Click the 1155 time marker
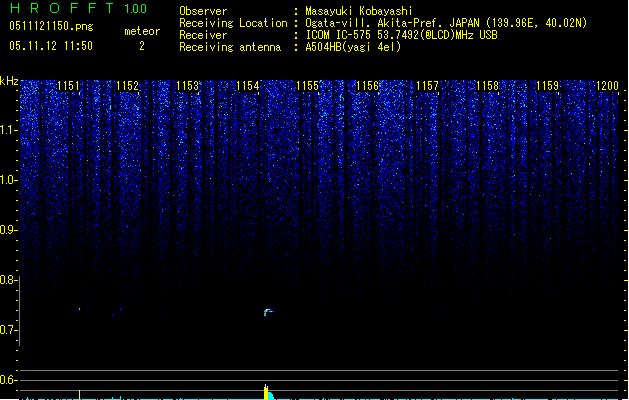The height and width of the screenshot is (400, 629). (x=308, y=85)
